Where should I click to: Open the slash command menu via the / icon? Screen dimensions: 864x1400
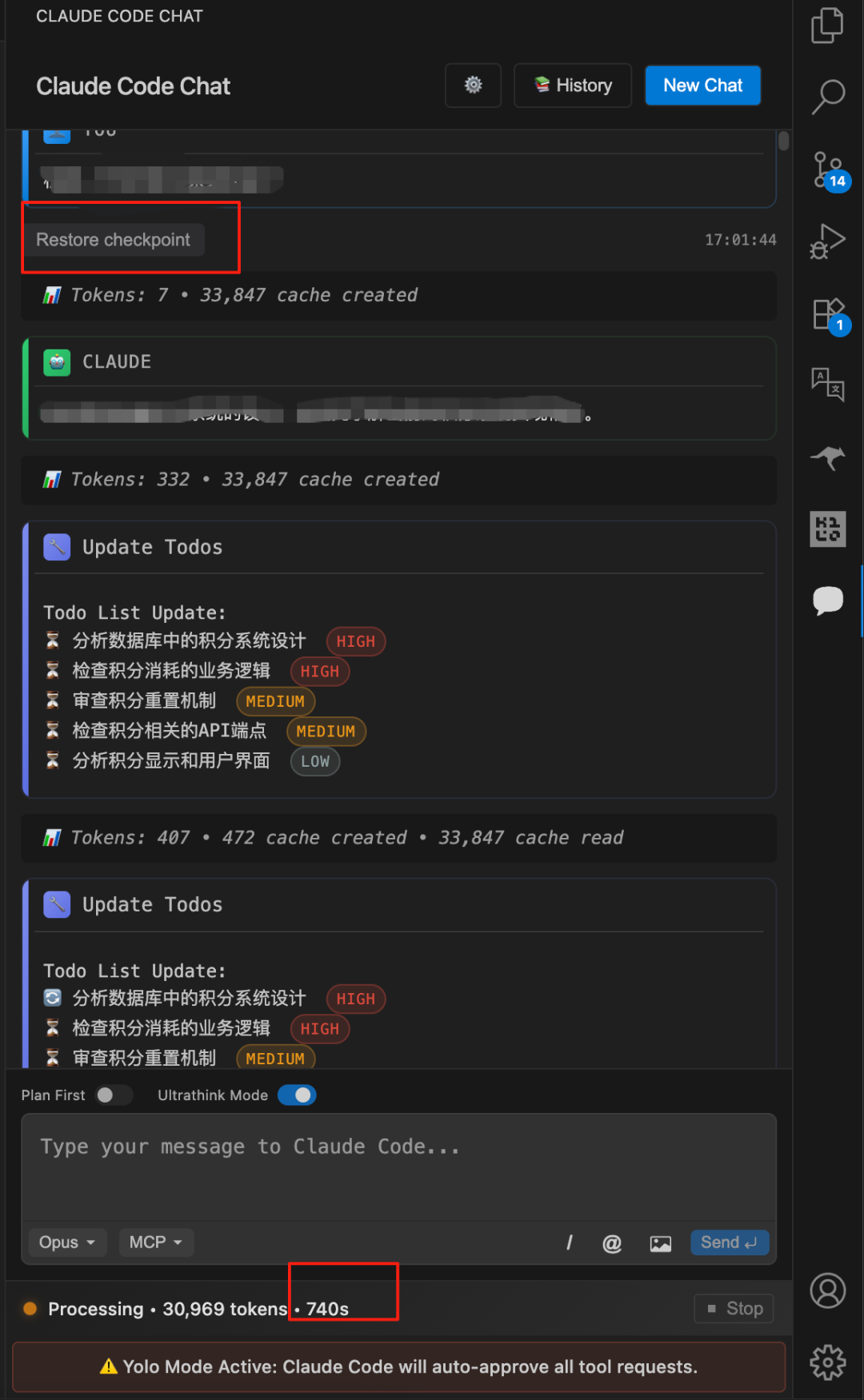click(x=569, y=1242)
